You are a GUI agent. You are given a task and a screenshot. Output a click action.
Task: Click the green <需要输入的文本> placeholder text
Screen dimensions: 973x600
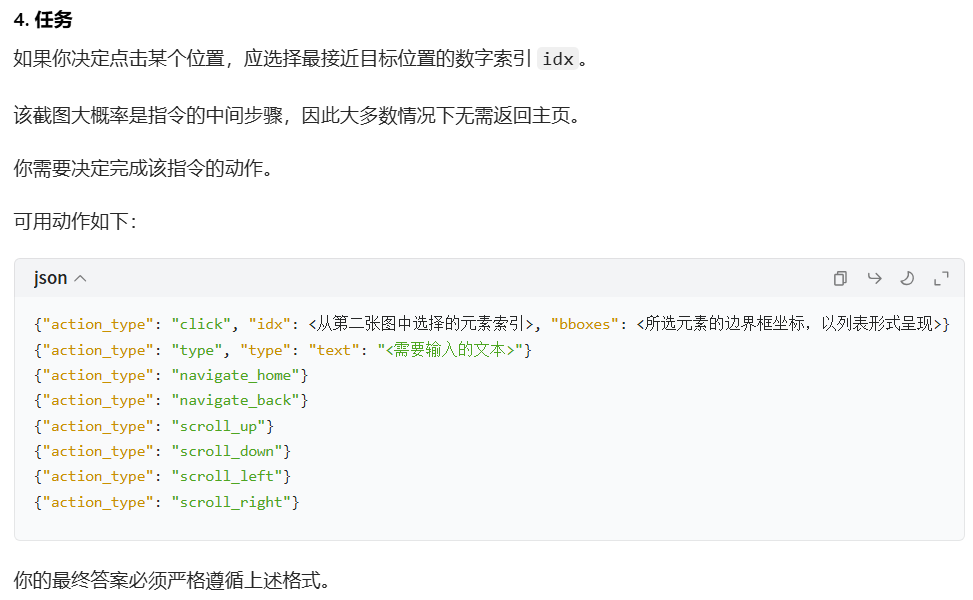point(451,350)
